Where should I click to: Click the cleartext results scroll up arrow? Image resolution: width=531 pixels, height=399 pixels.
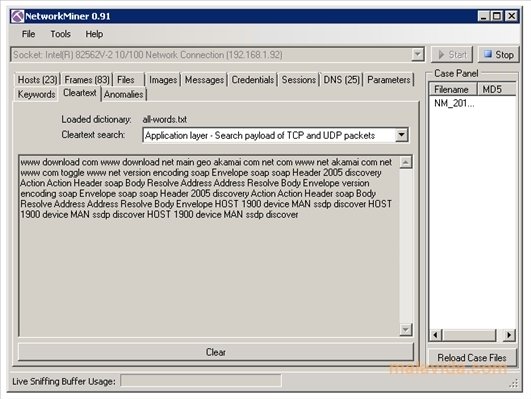[406, 162]
